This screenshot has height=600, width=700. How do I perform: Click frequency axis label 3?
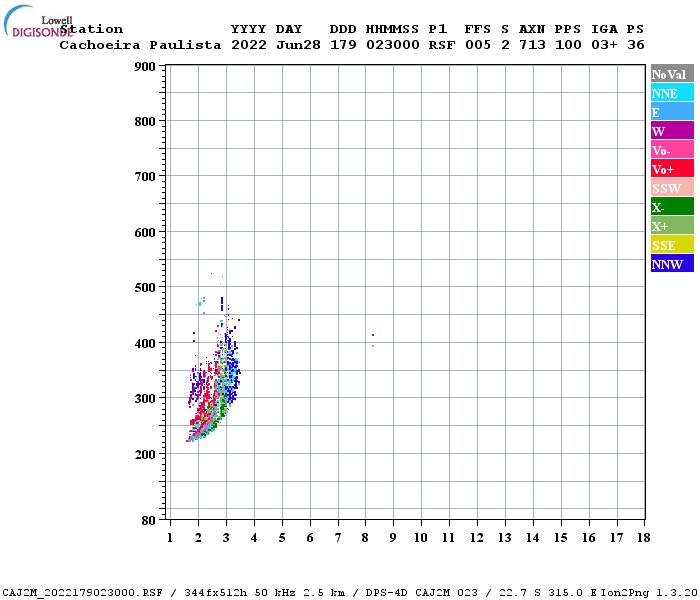click(226, 538)
